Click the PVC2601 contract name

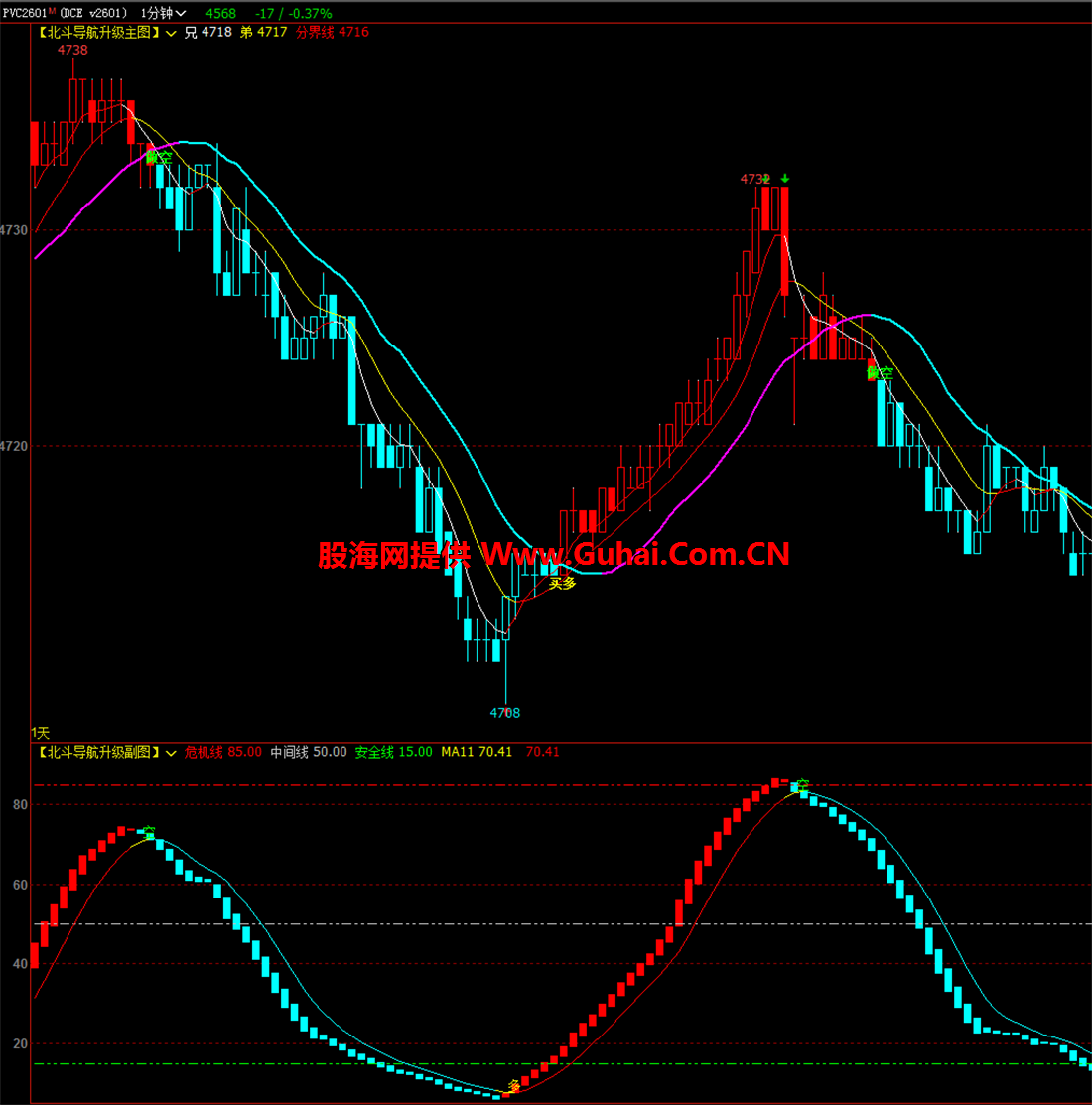[25, 13]
